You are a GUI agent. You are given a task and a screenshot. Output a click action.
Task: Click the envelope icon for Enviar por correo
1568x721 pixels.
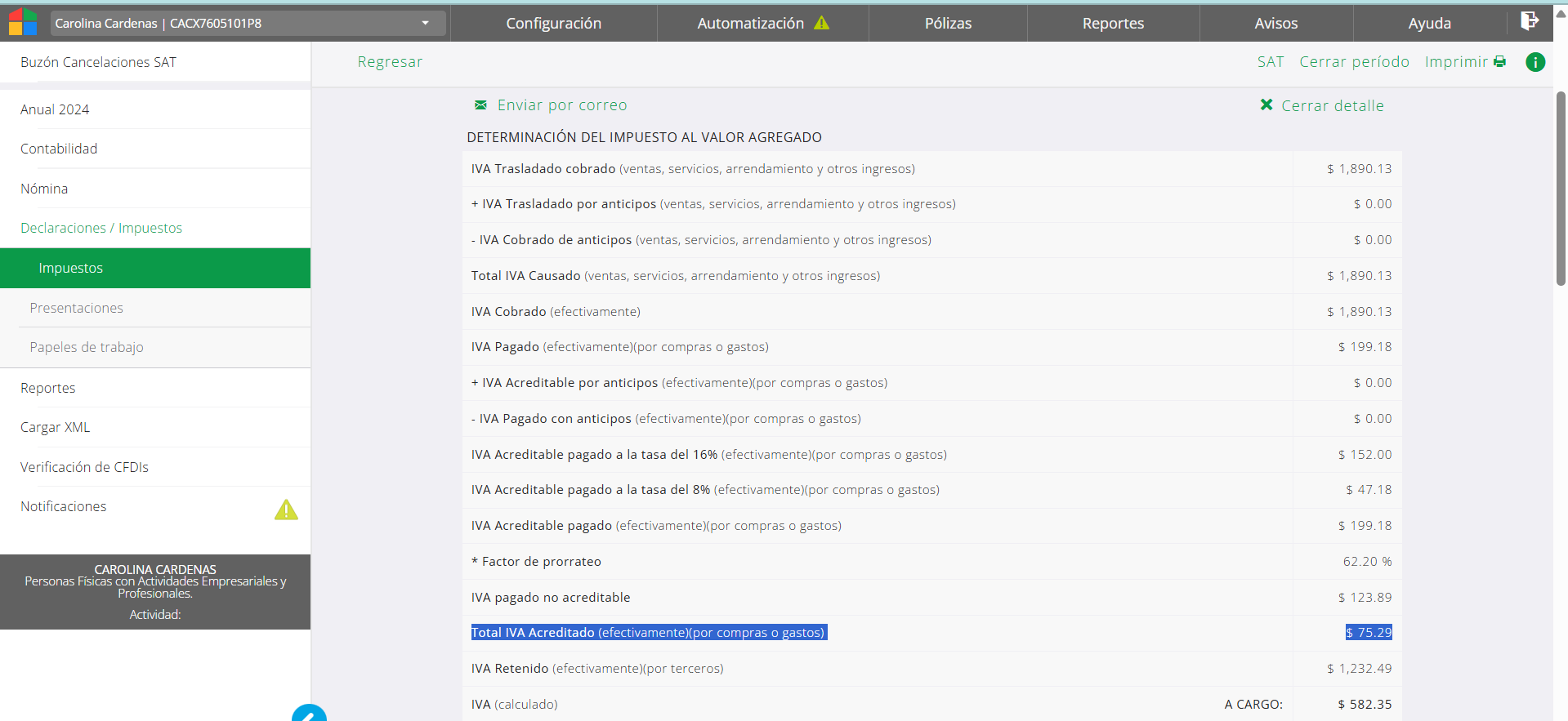pyautogui.click(x=480, y=105)
